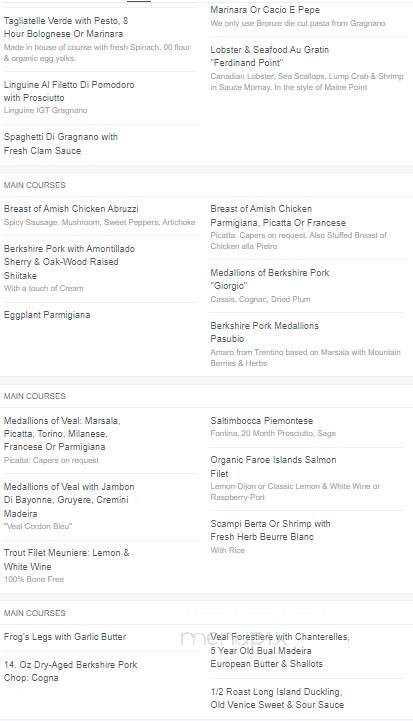Click the first MAIN COURSES section header

click(x=34, y=185)
